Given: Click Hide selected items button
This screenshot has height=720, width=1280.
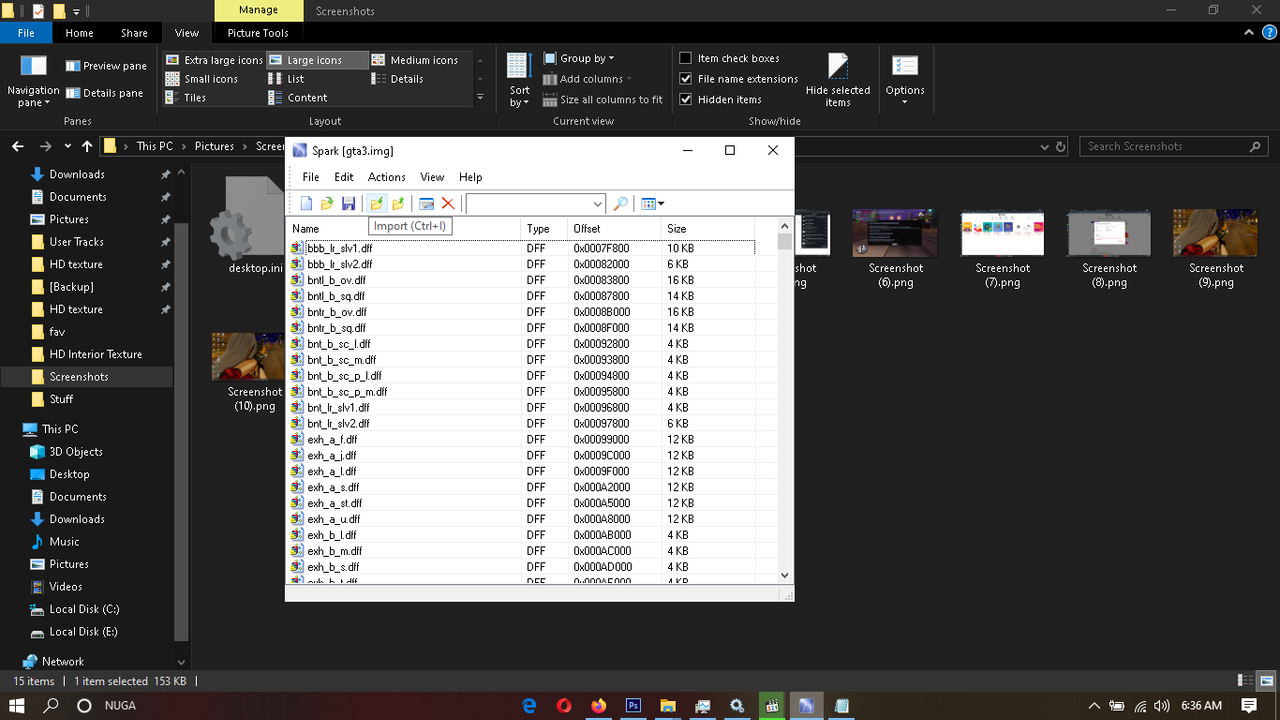Looking at the screenshot, I should click(838, 80).
